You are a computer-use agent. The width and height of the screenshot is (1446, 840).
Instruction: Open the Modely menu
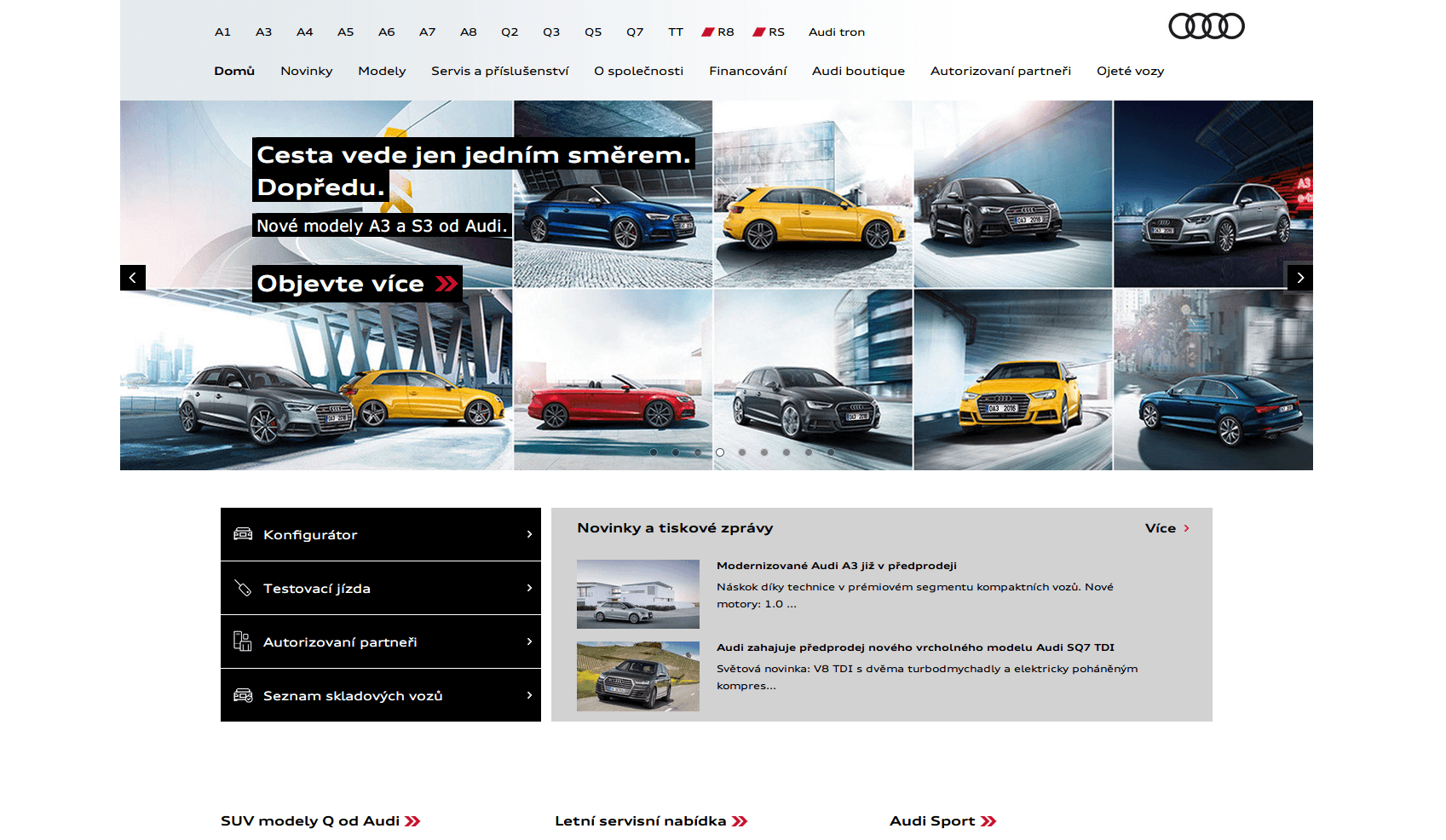382,71
